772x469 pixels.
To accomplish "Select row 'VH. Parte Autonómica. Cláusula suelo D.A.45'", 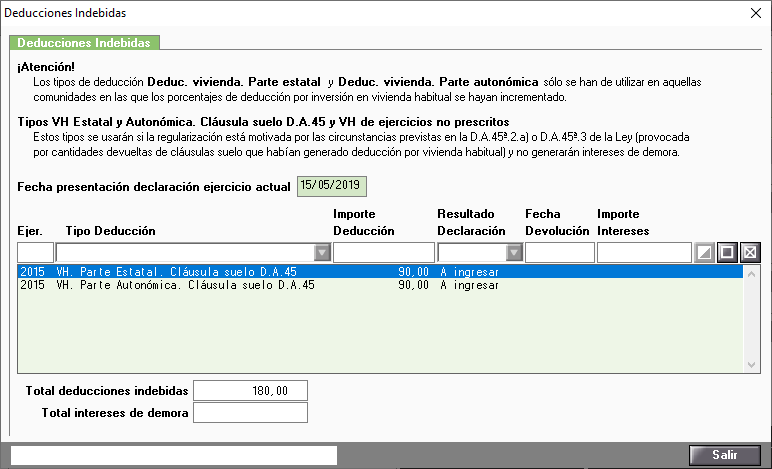I will (x=380, y=285).
